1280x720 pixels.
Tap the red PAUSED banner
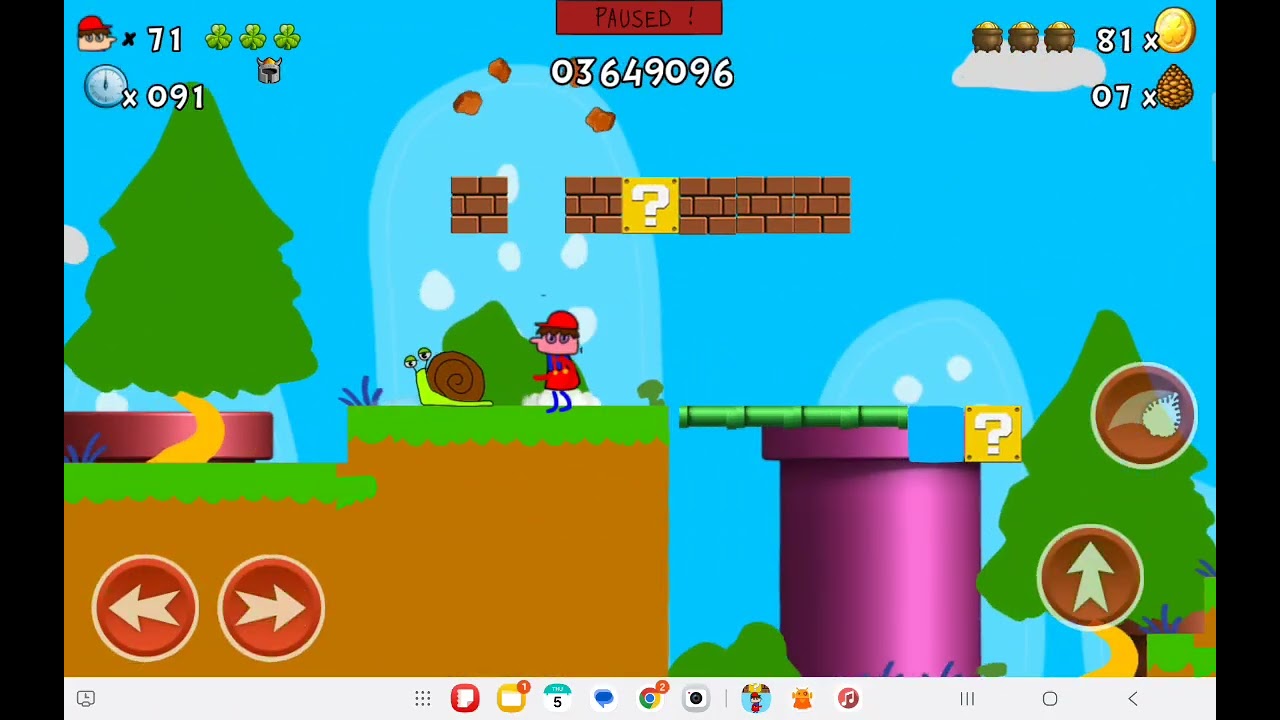tap(639, 18)
